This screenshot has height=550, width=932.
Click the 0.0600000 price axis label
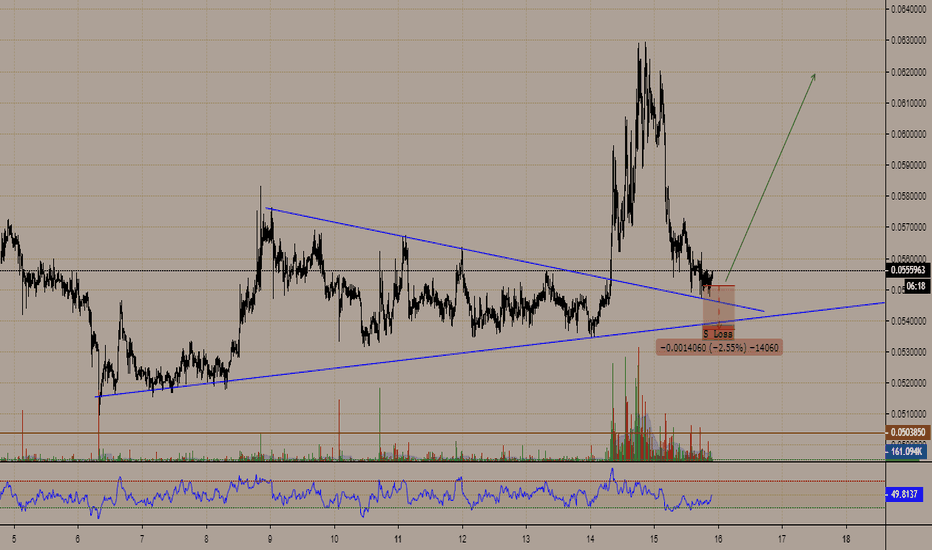(908, 134)
